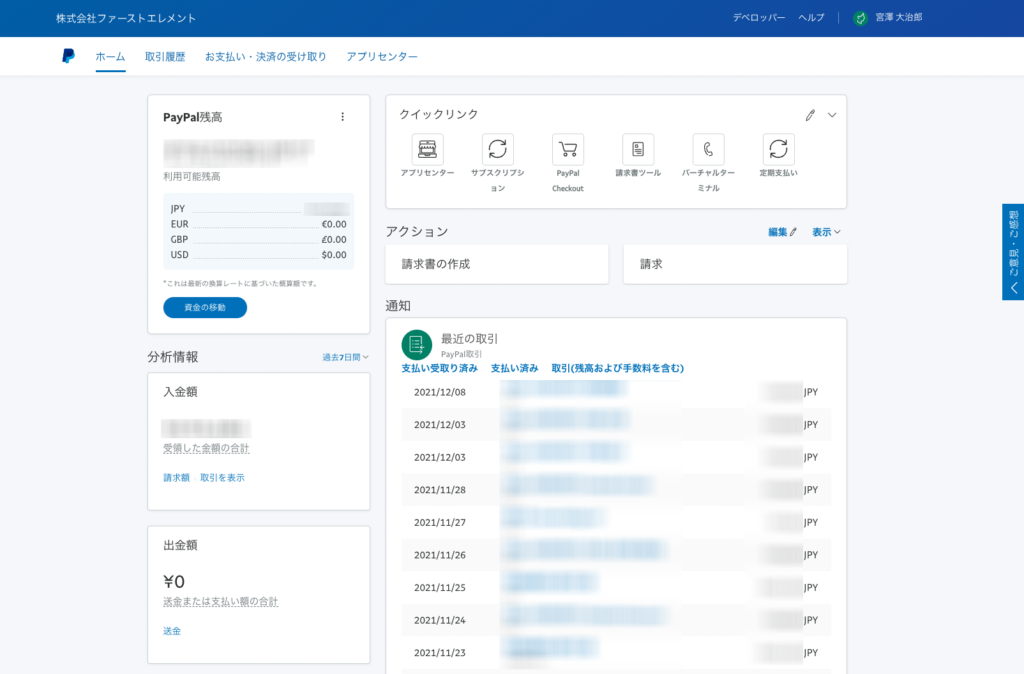Click the 請求書の作成 action card

[497, 265]
